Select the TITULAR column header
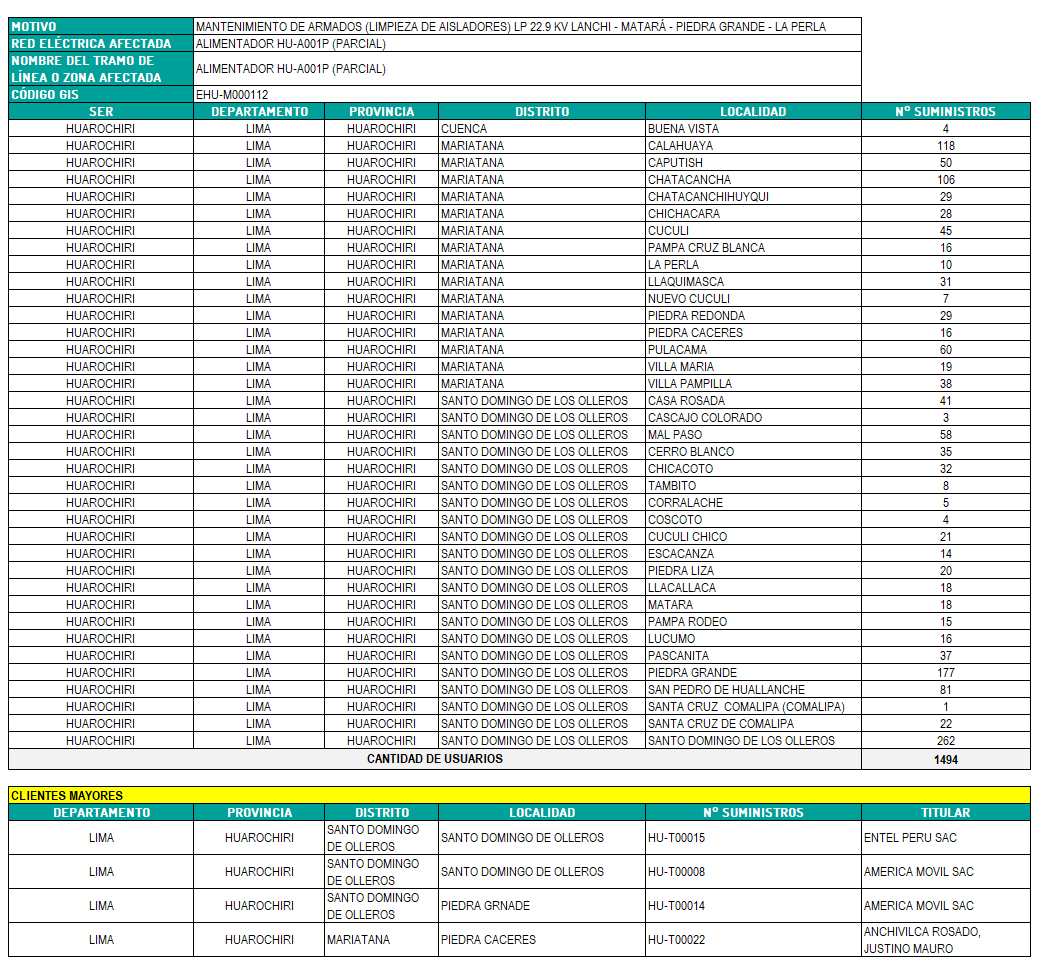This screenshot has height=963, width=1045. (x=945, y=812)
